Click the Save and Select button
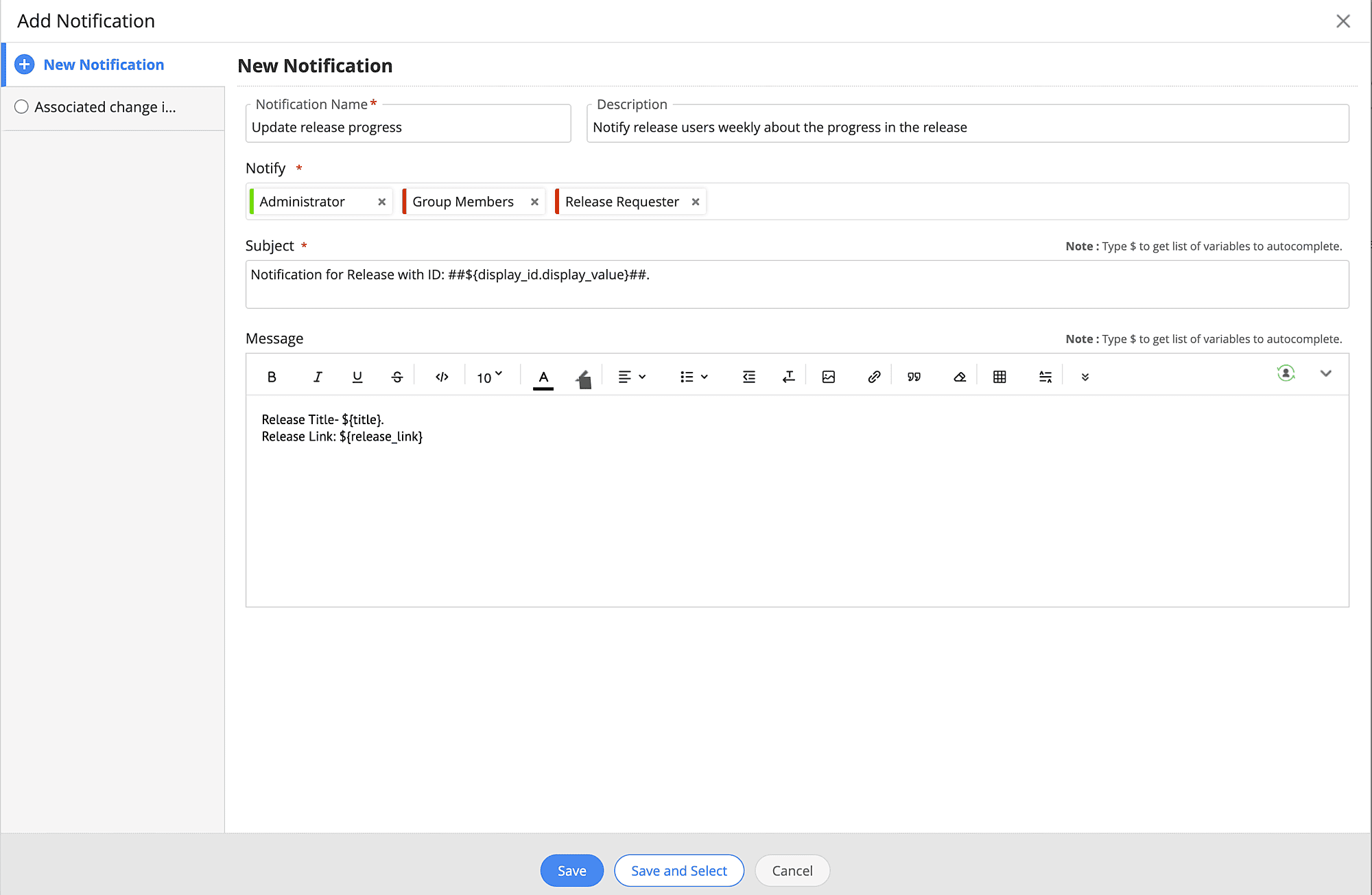This screenshot has width=1372, height=895. click(678, 870)
